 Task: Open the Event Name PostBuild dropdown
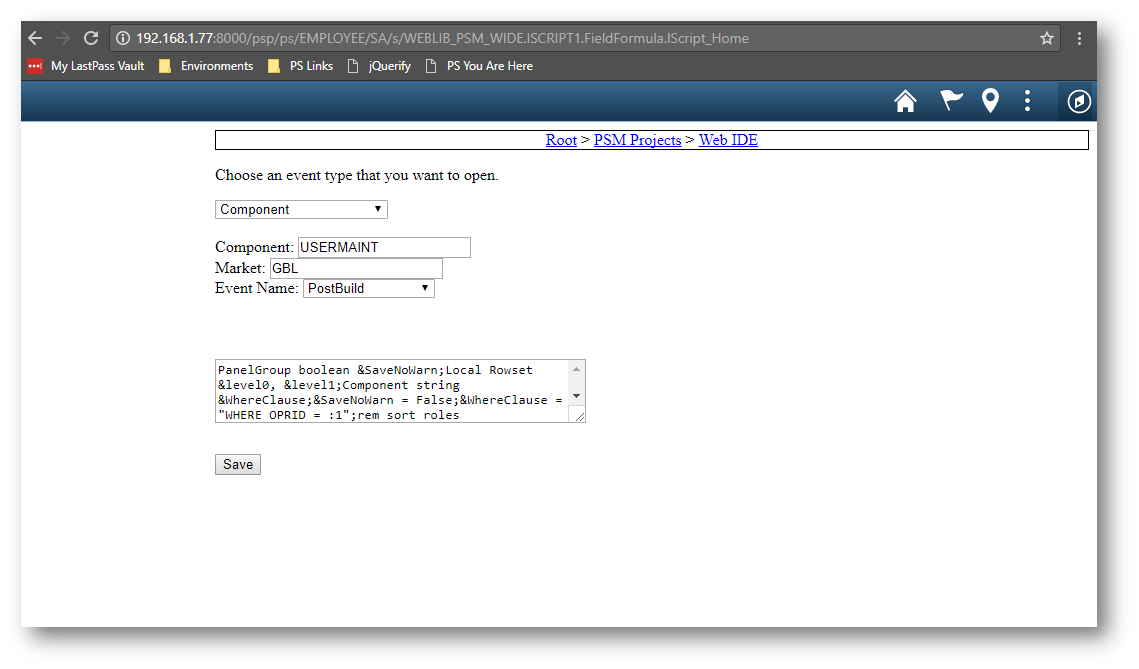[x=368, y=288]
